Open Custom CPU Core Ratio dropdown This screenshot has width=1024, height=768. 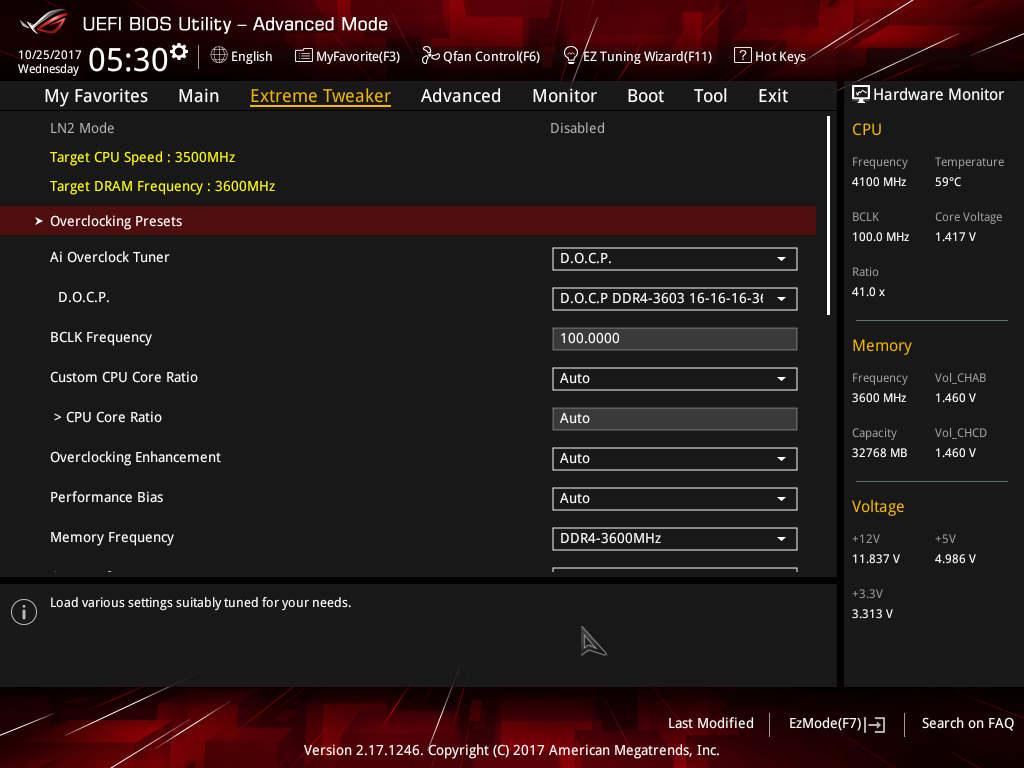point(675,379)
